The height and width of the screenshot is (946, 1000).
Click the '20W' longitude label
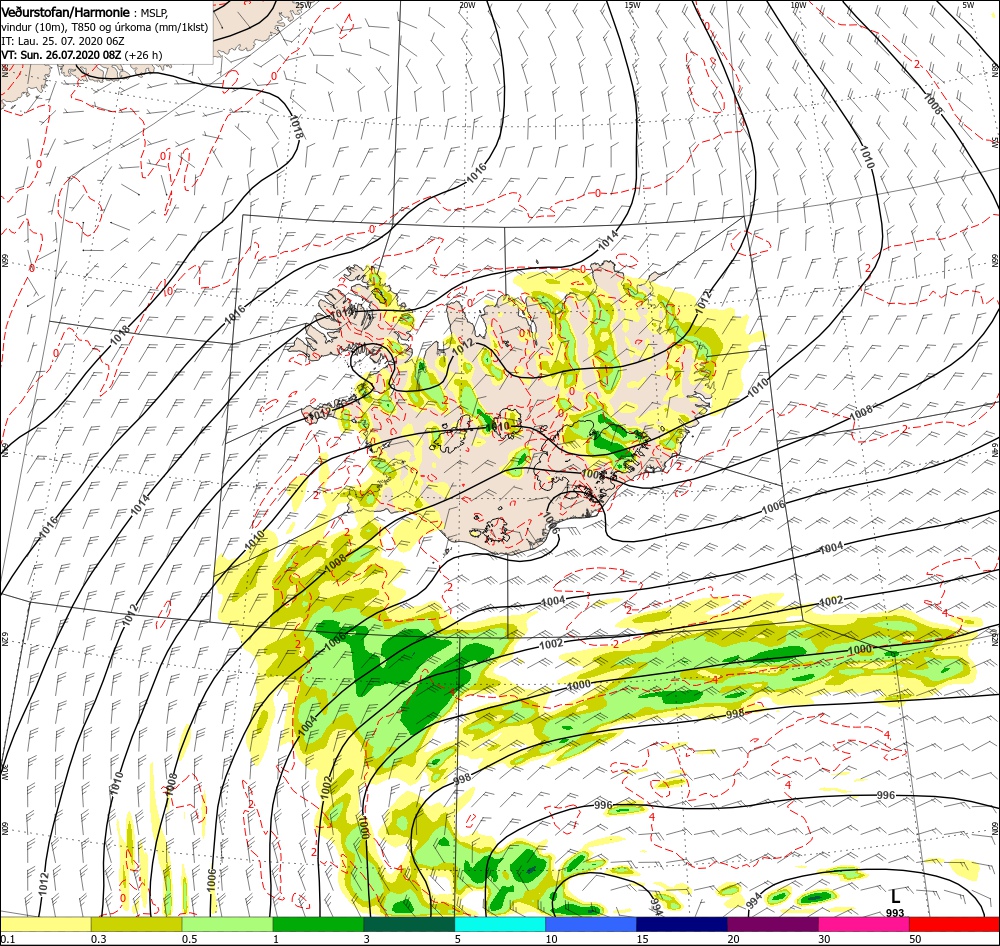click(467, 4)
